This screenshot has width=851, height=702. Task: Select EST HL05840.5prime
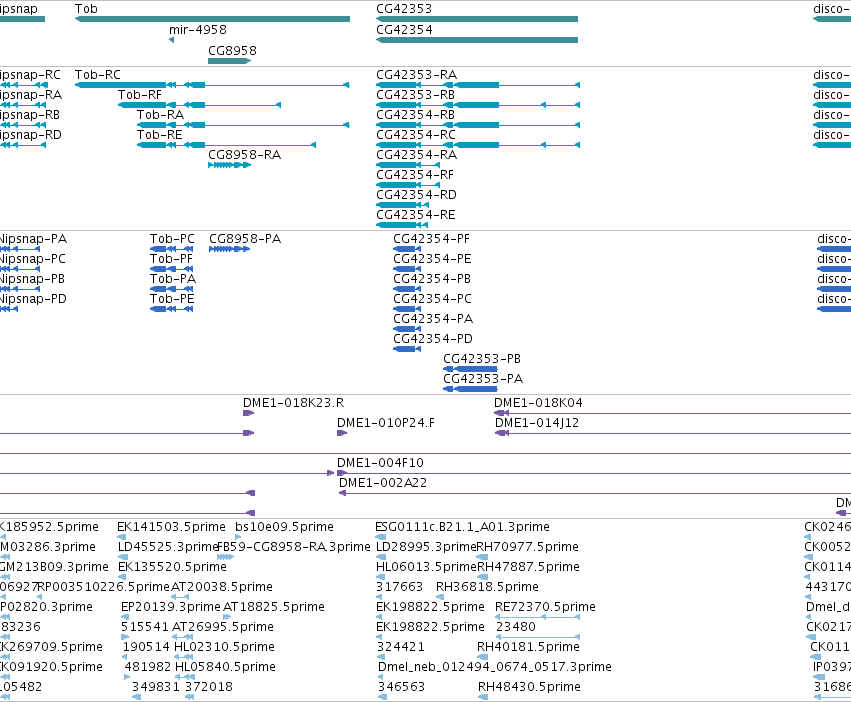[x=225, y=668]
